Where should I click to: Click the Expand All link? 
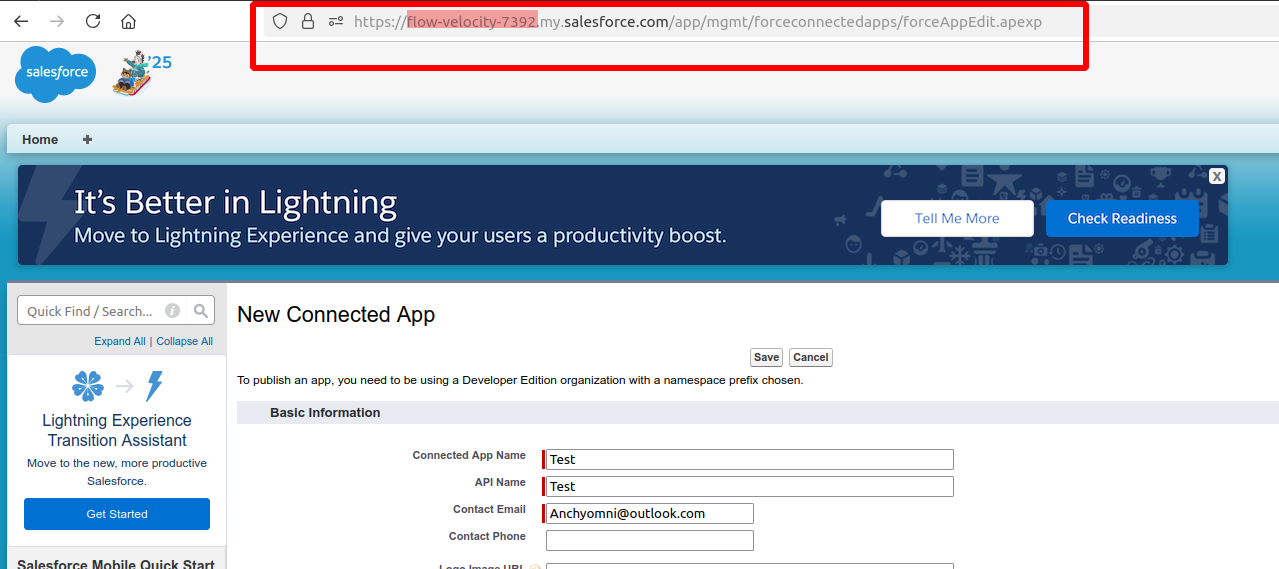click(120, 341)
